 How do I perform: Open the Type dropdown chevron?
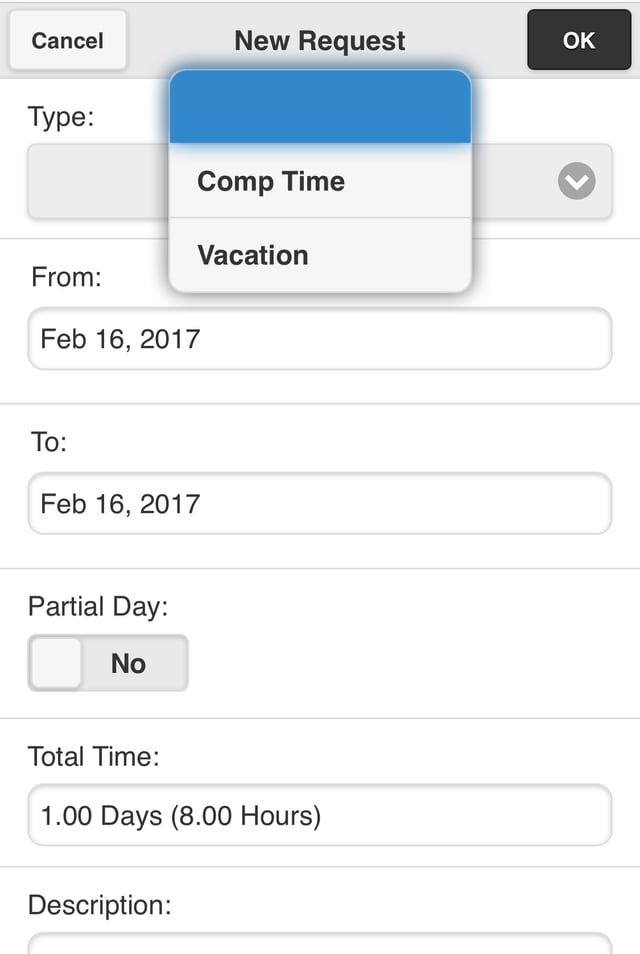pos(575,182)
